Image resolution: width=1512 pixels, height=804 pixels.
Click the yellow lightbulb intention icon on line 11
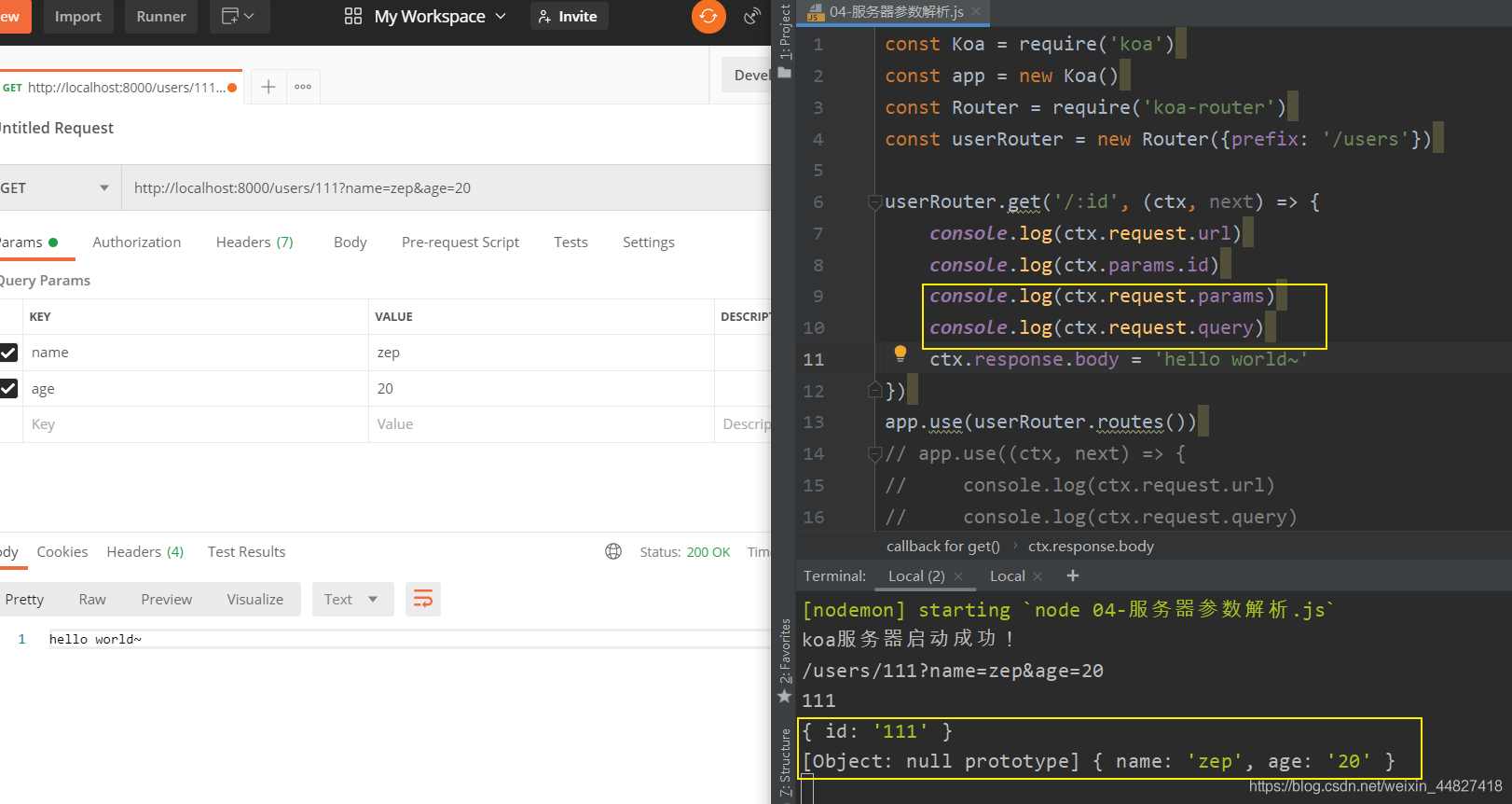[900, 353]
